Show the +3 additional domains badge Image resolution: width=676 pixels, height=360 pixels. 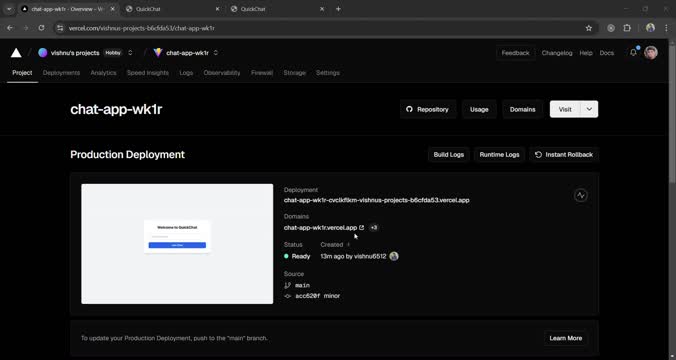tap(374, 228)
